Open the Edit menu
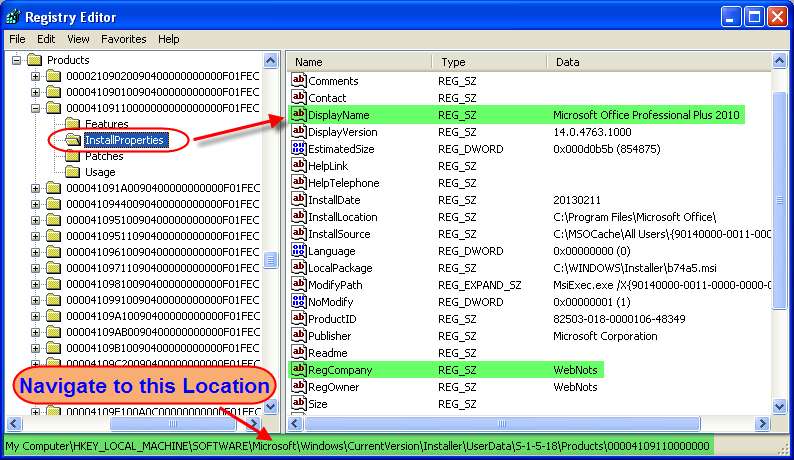Viewport: 794px width, 460px height. (46, 39)
